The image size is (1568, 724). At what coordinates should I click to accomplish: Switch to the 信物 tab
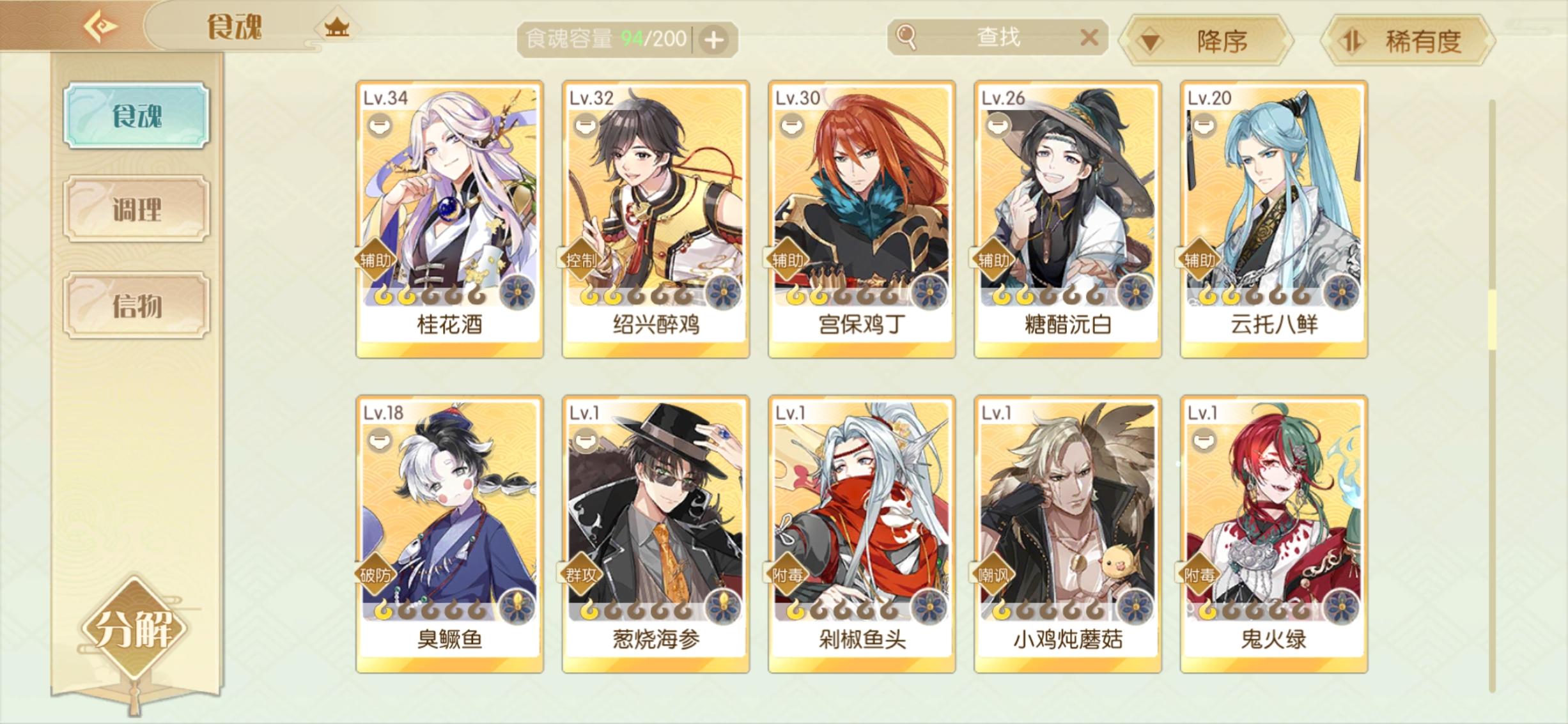[x=137, y=305]
